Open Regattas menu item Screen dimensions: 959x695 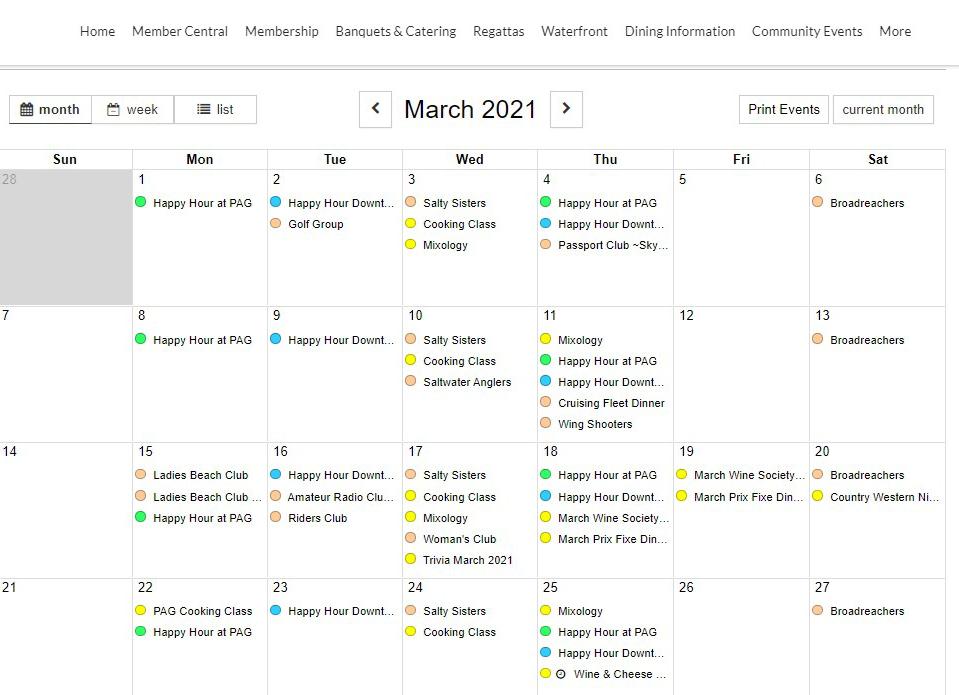(498, 31)
